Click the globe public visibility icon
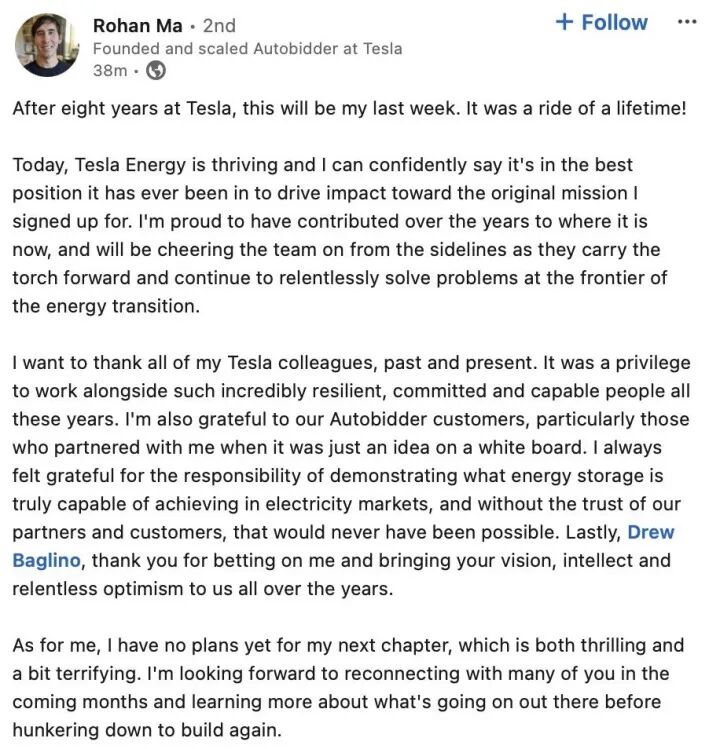The width and height of the screenshot is (720, 749). (x=155, y=71)
